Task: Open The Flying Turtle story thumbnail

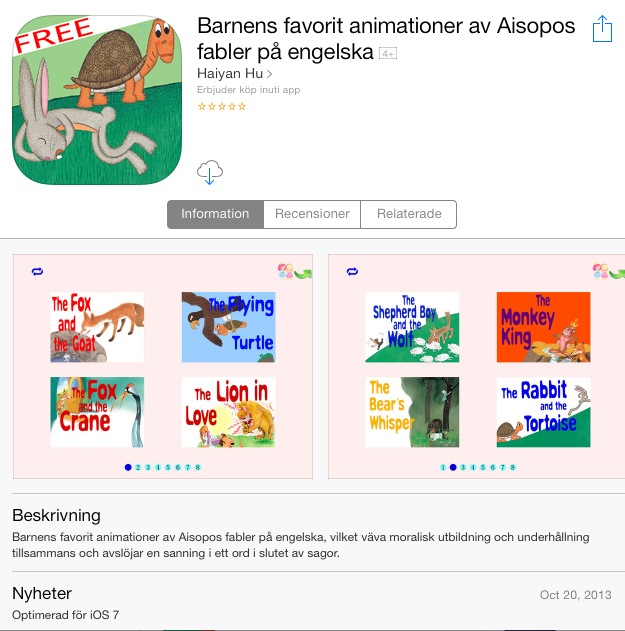Action: [x=228, y=327]
